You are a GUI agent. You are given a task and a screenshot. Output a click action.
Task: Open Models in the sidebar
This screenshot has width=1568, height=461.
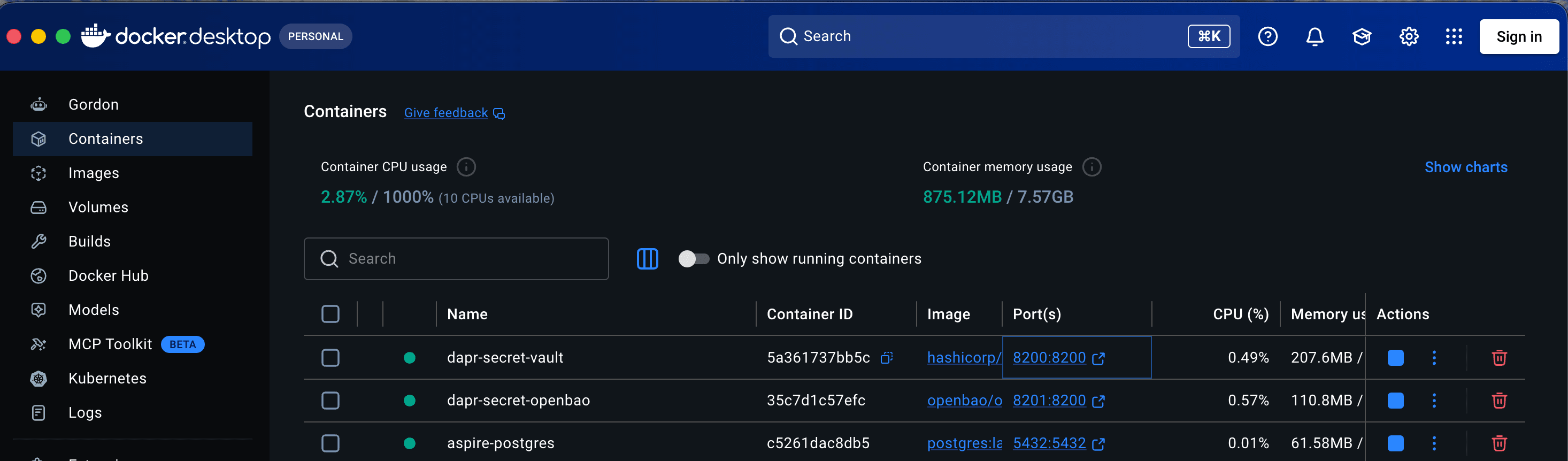(x=132, y=310)
